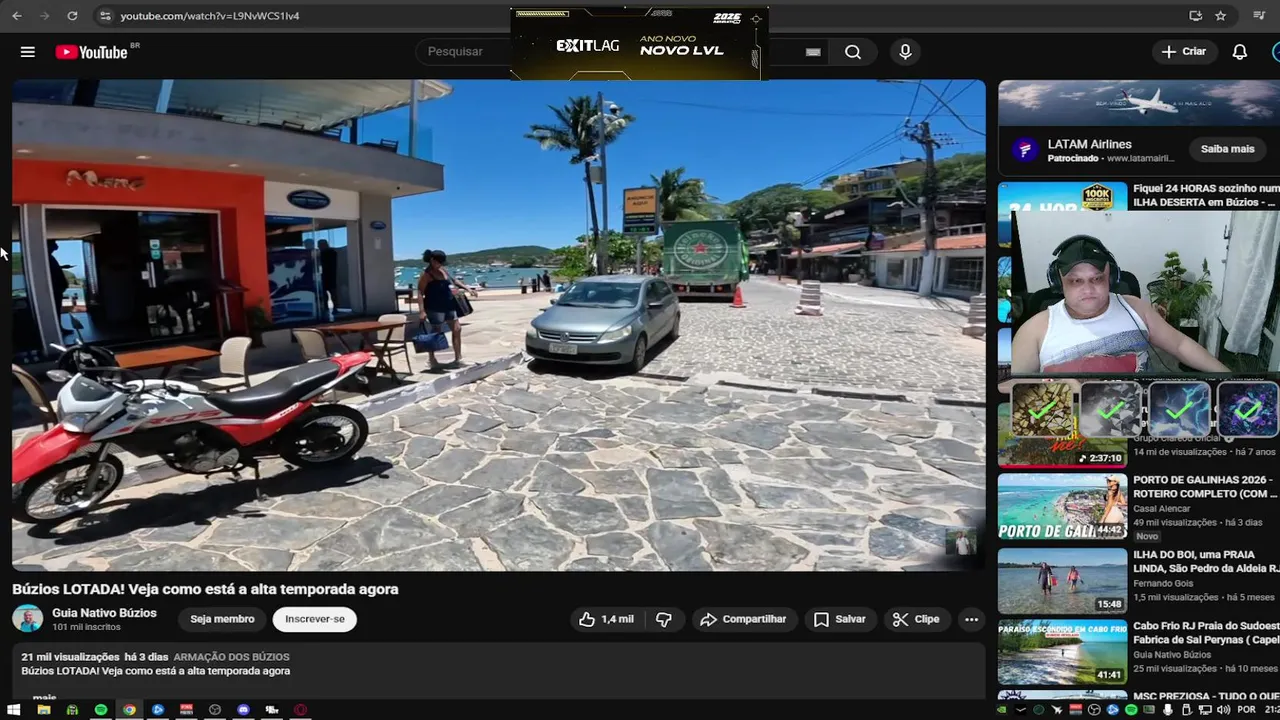Open the Guia Nativo Búzios channel name link
This screenshot has height=720, width=1280.
[104, 613]
